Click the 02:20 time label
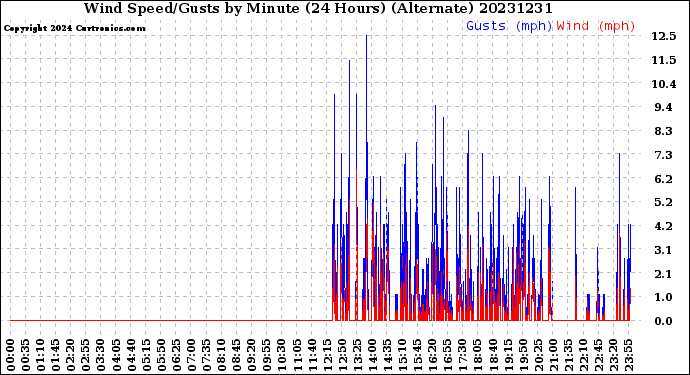This screenshot has width=690, height=375. [71, 355]
